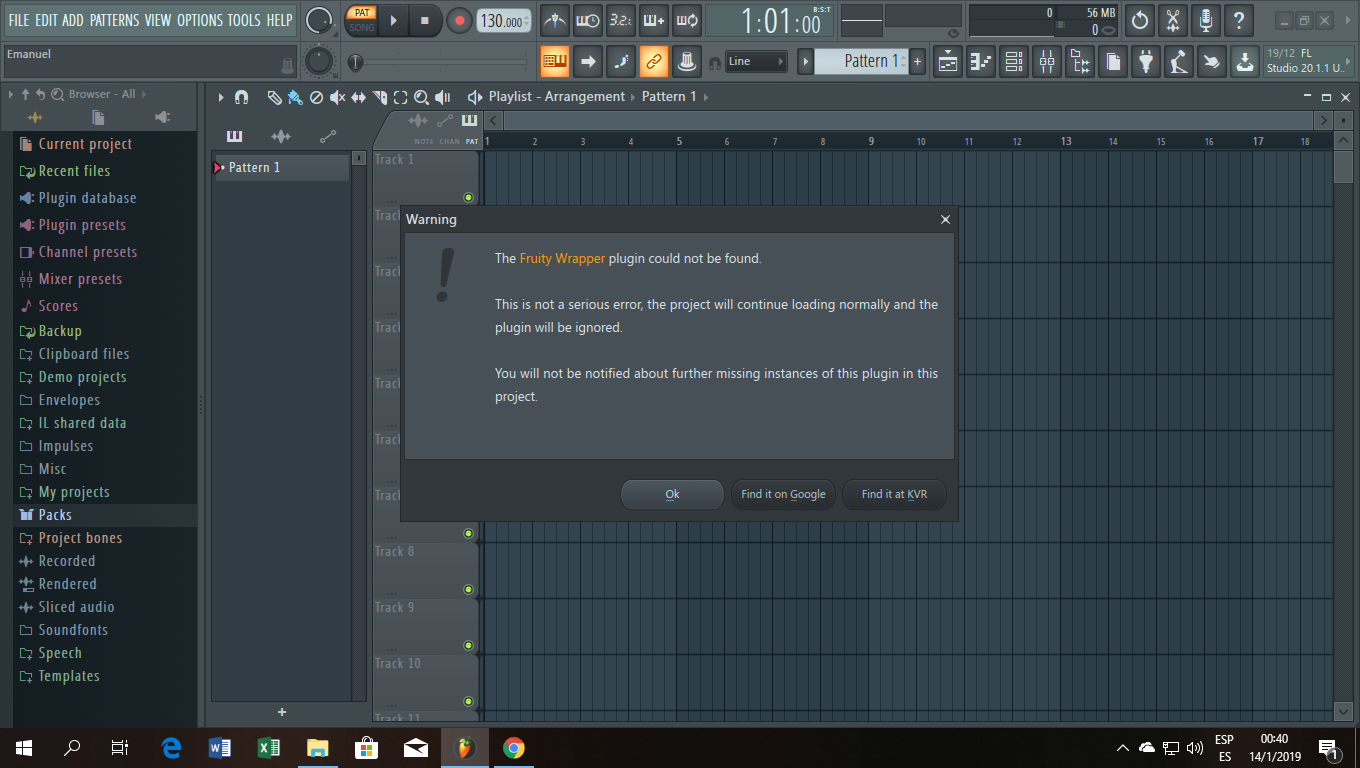The image size is (1360, 768).
Task: Click the plus button next to Pattern 1
Action: coord(918,61)
